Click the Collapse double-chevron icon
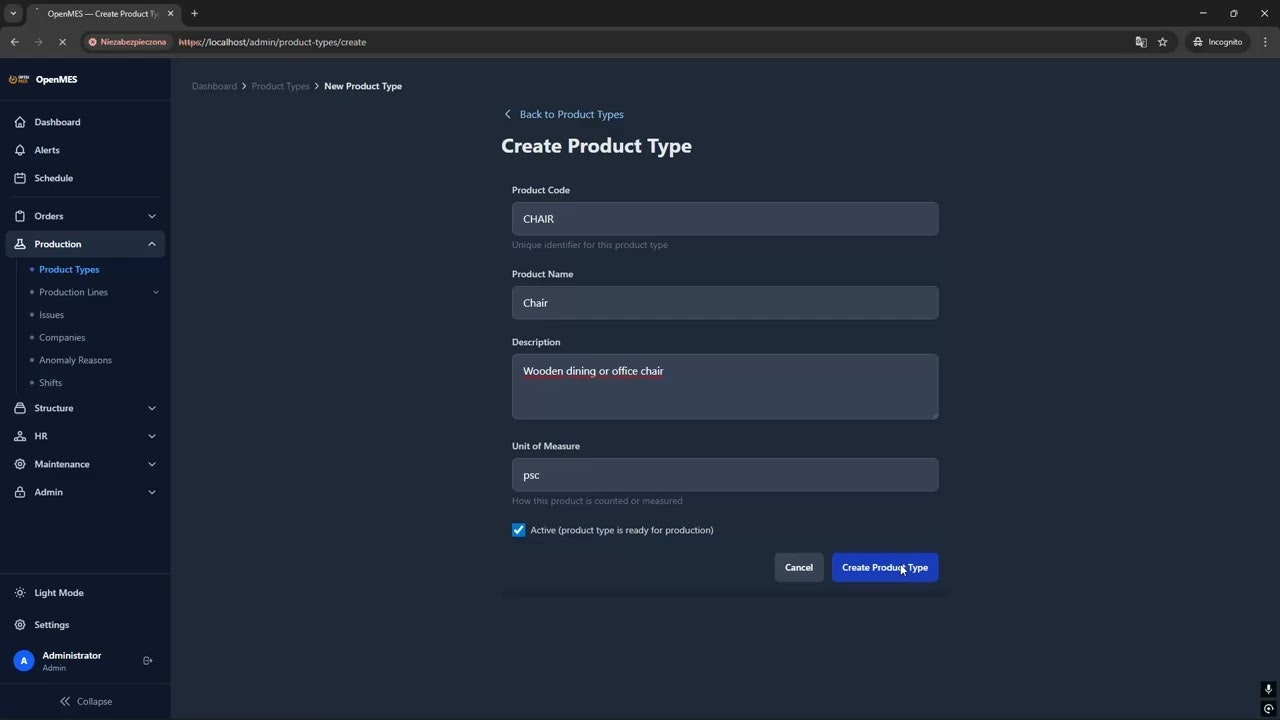Screen dimensions: 1280x720 tap(65, 701)
